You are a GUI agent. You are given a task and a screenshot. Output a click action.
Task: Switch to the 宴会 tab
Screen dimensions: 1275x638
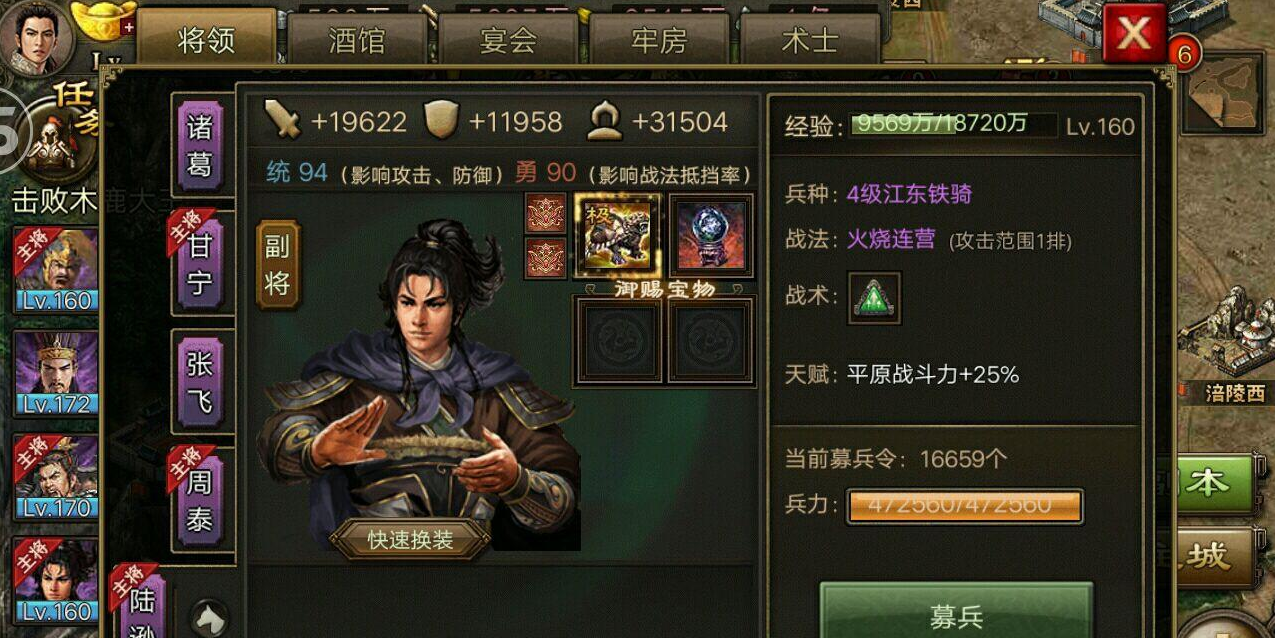coord(508,41)
